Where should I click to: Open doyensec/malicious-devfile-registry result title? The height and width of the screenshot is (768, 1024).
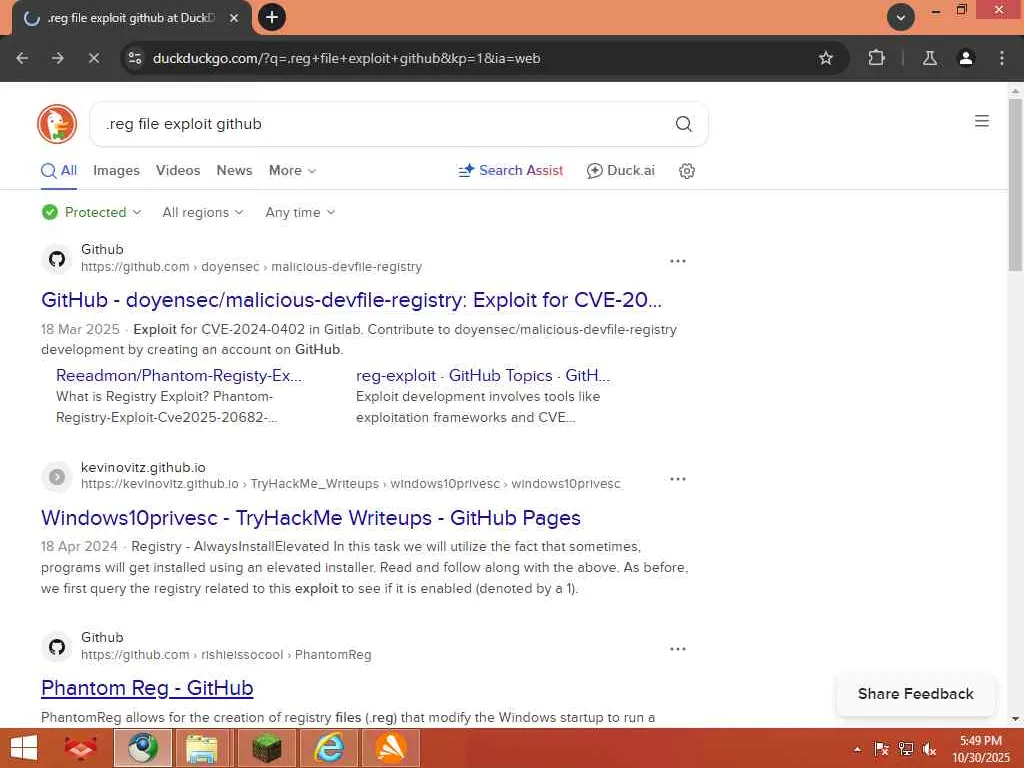click(x=351, y=300)
